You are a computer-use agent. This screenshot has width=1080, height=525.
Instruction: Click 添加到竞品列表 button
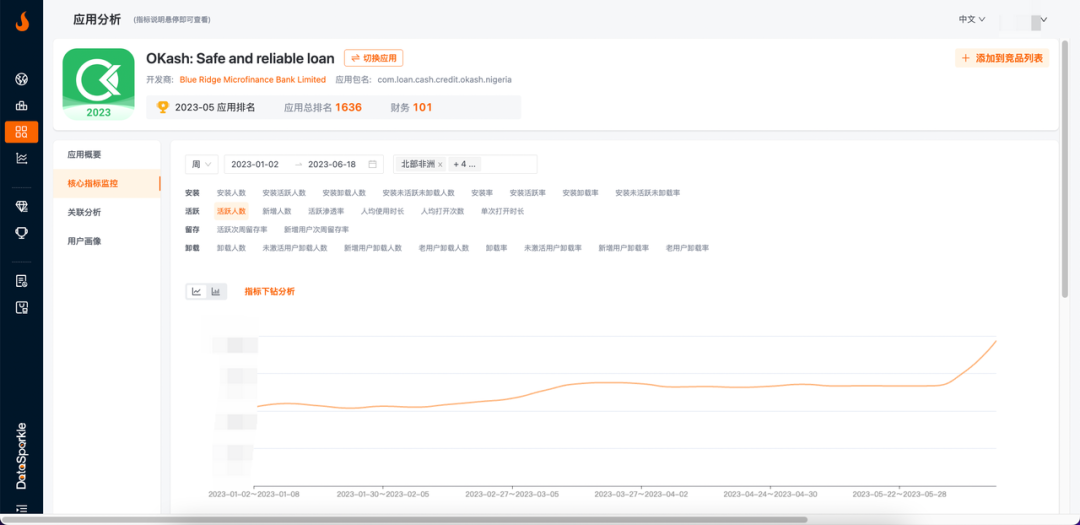point(1002,58)
